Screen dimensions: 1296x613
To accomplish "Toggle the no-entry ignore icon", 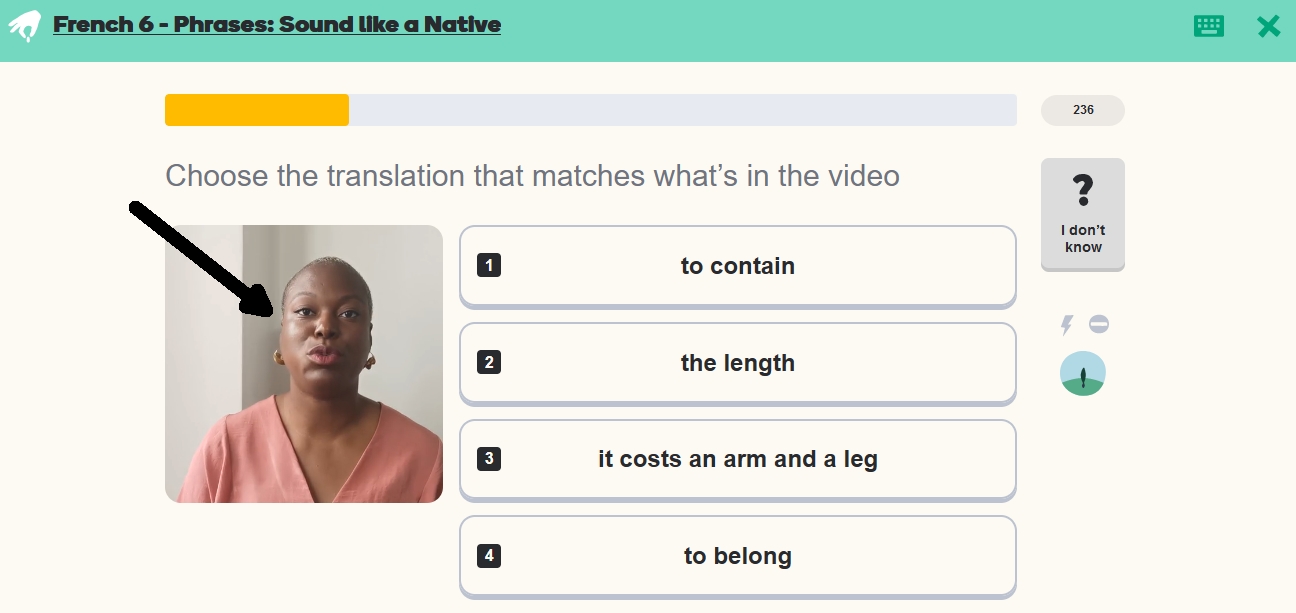I will click(1099, 324).
